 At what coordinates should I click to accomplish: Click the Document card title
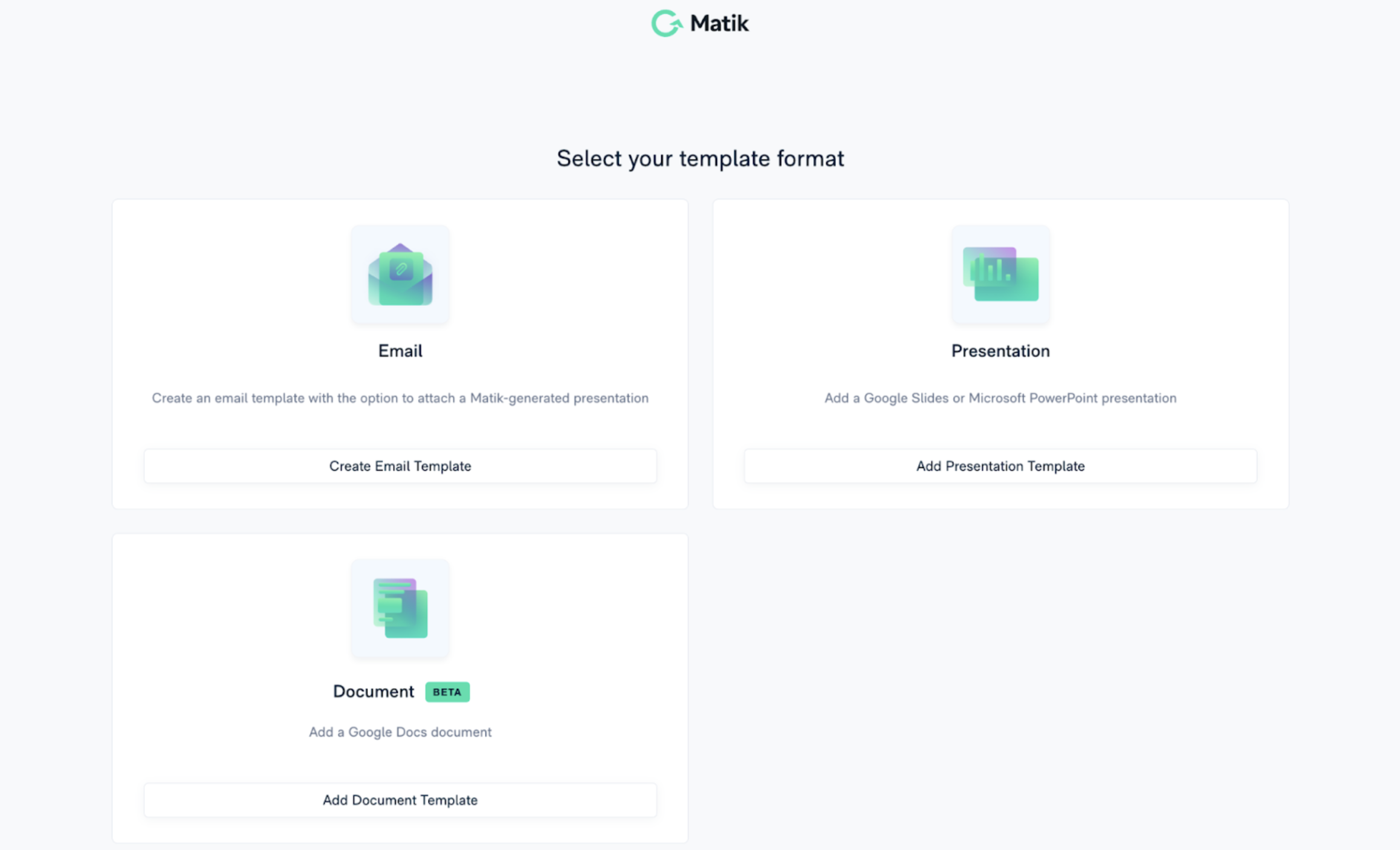[x=374, y=692]
